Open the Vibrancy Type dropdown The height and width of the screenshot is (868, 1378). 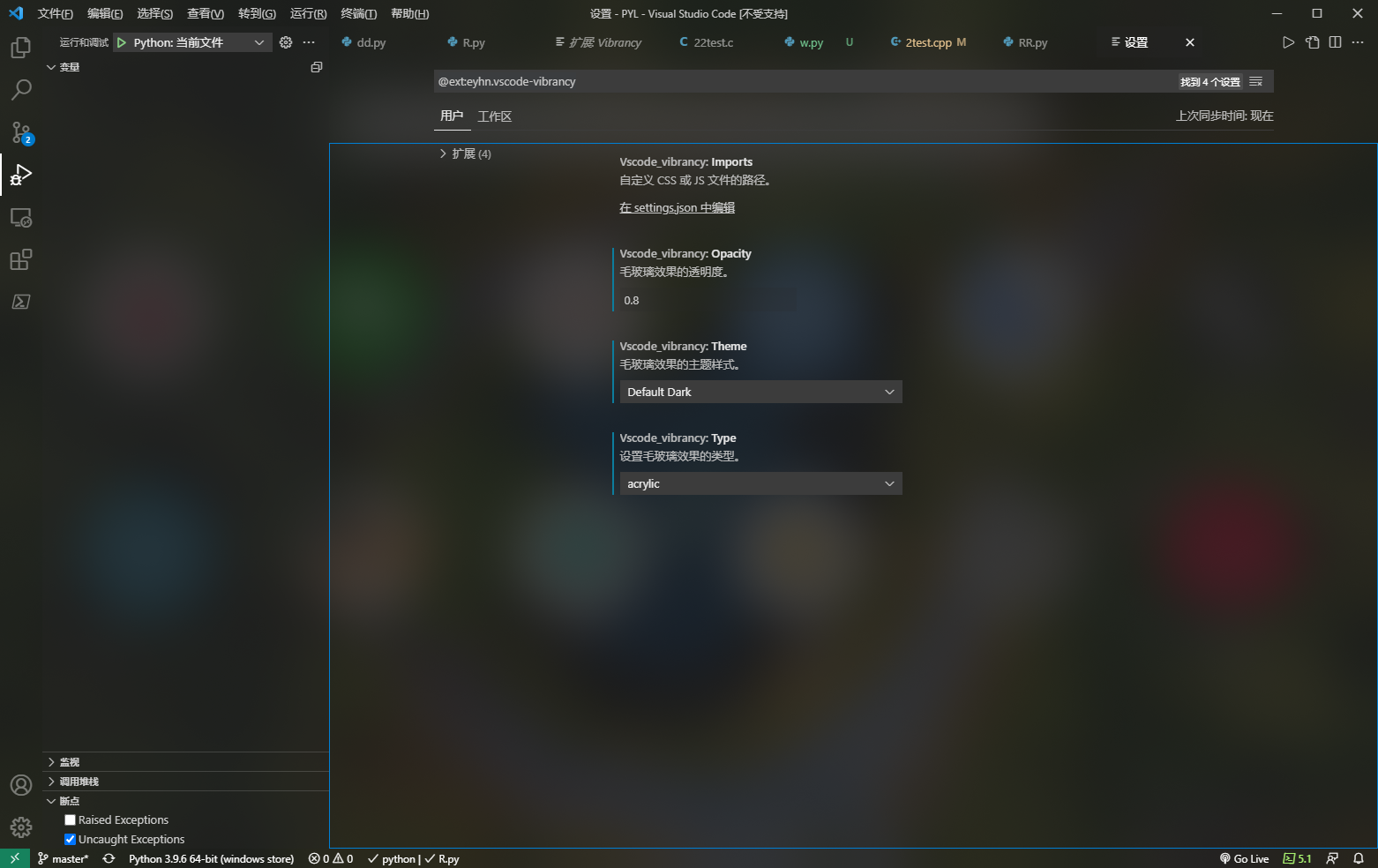click(x=759, y=483)
